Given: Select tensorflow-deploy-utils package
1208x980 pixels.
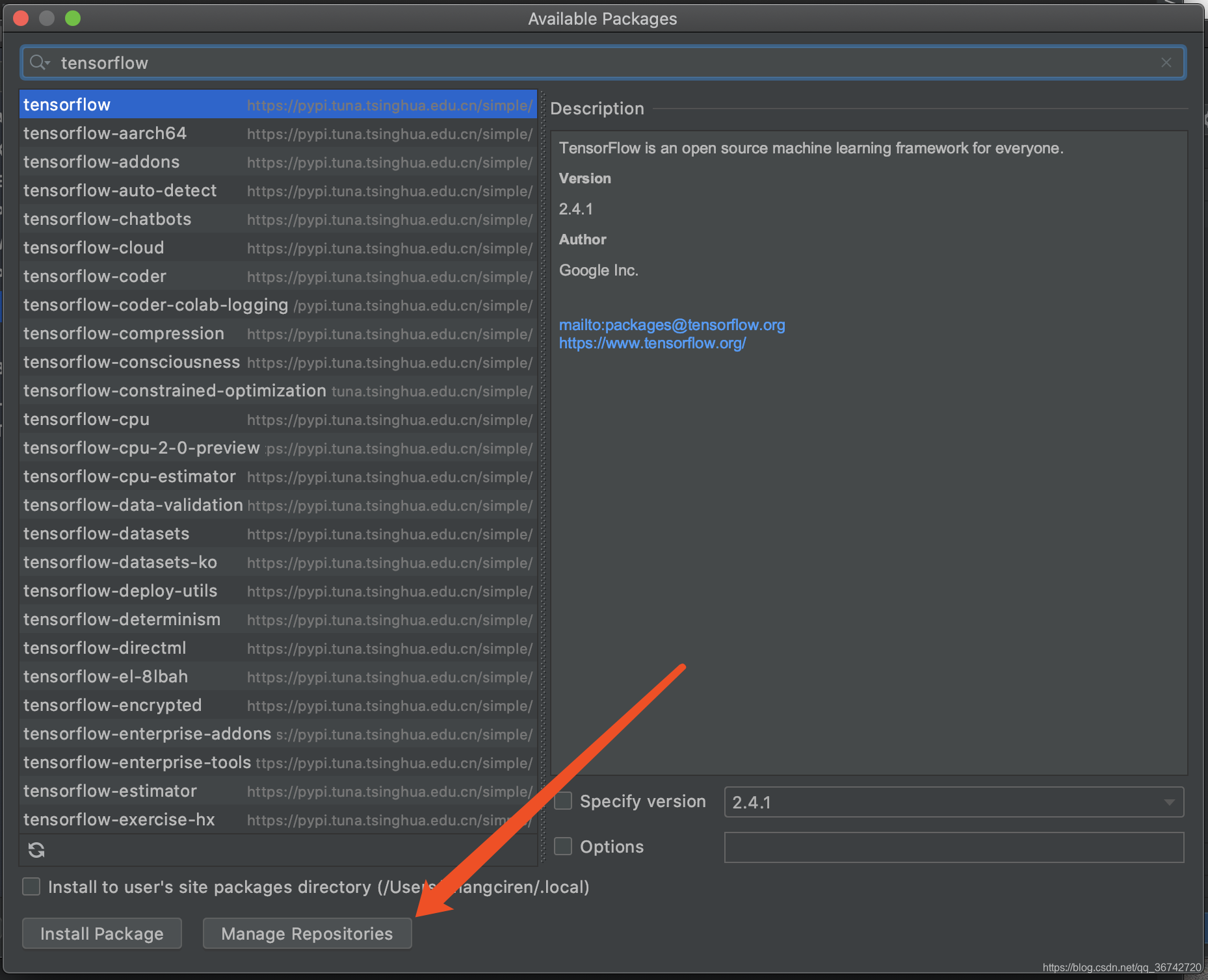Looking at the screenshot, I should (x=278, y=591).
